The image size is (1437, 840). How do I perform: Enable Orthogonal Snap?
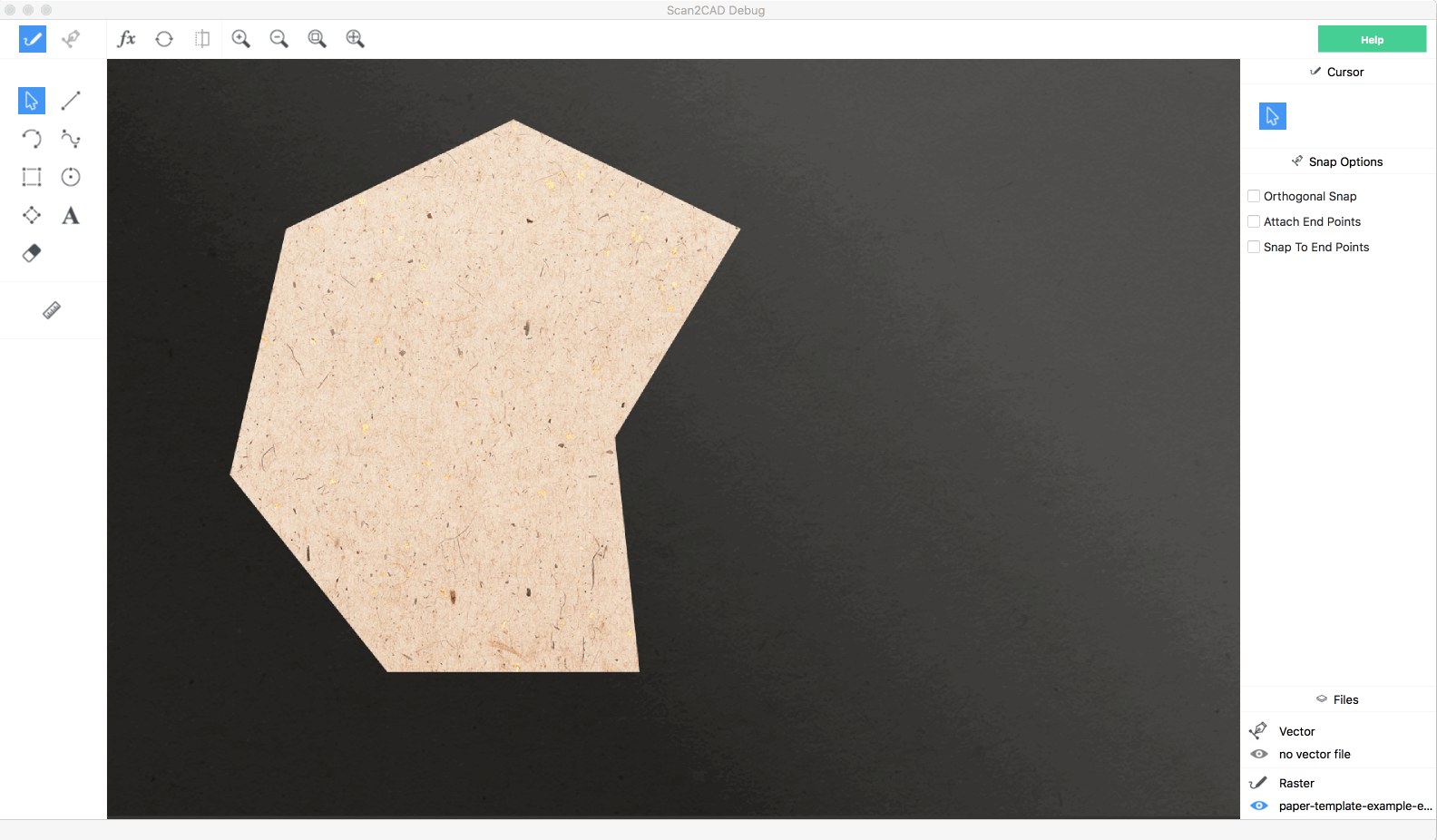(1254, 196)
